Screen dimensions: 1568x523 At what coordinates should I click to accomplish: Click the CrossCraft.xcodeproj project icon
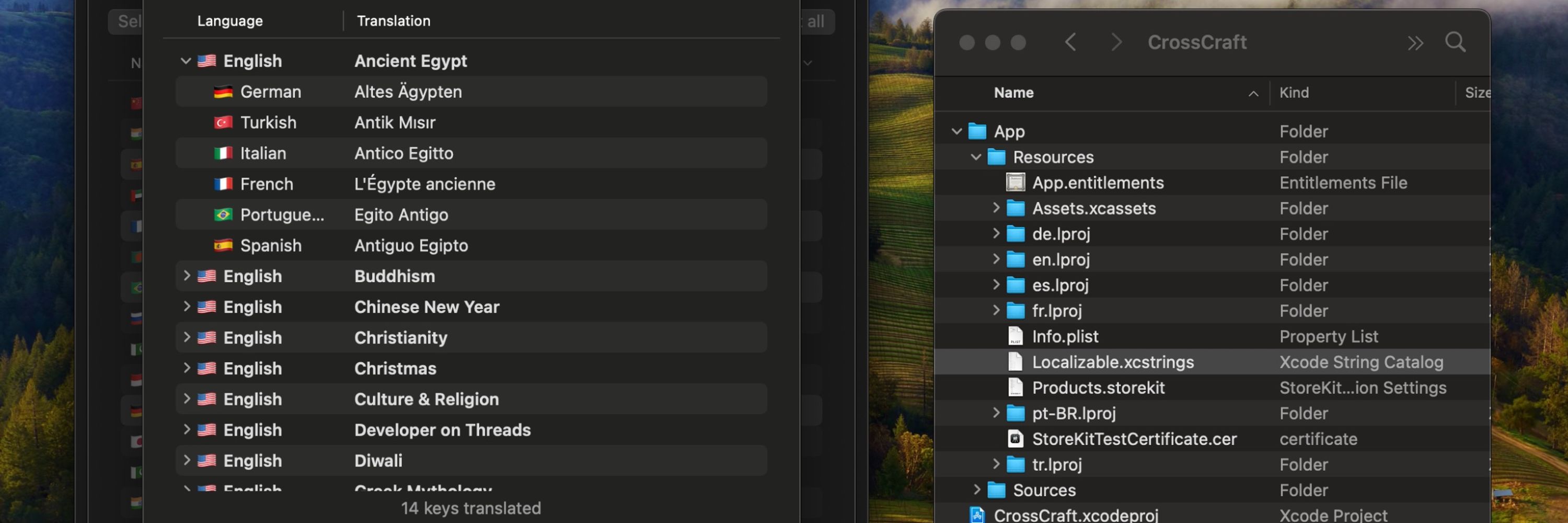[977, 515]
